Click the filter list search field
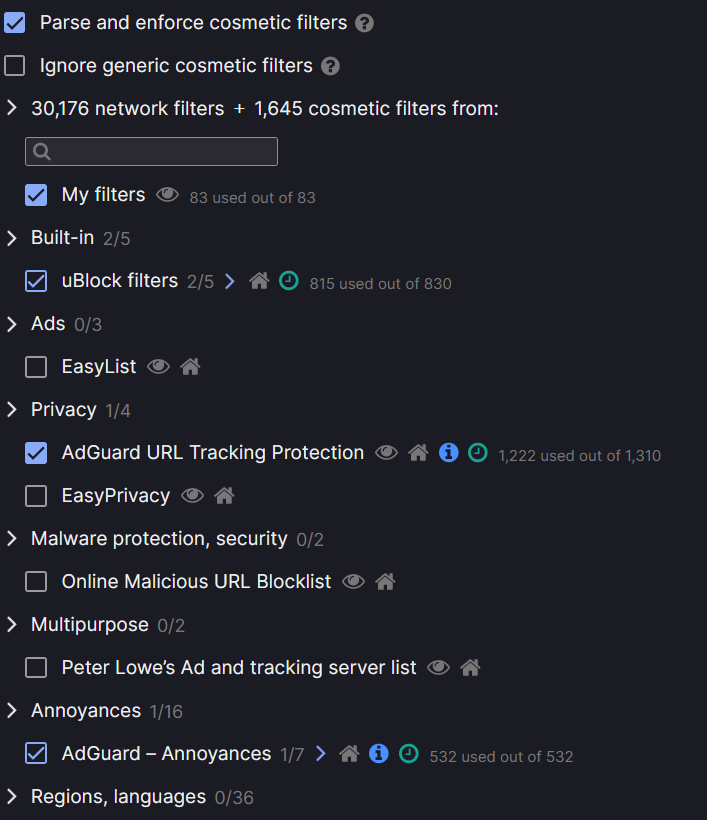Image resolution: width=707 pixels, height=820 pixels. tap(152, 152)
